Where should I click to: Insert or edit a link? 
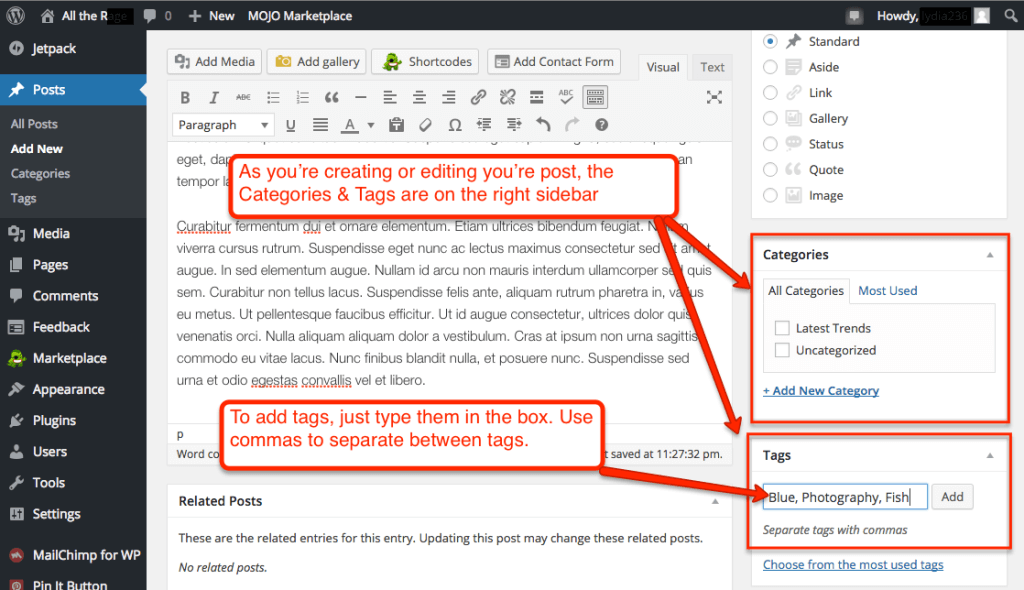click(478, 97)
